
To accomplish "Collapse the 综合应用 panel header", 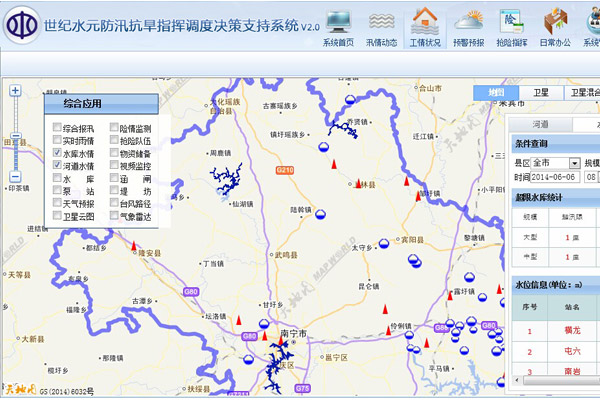I will (100, 103).
